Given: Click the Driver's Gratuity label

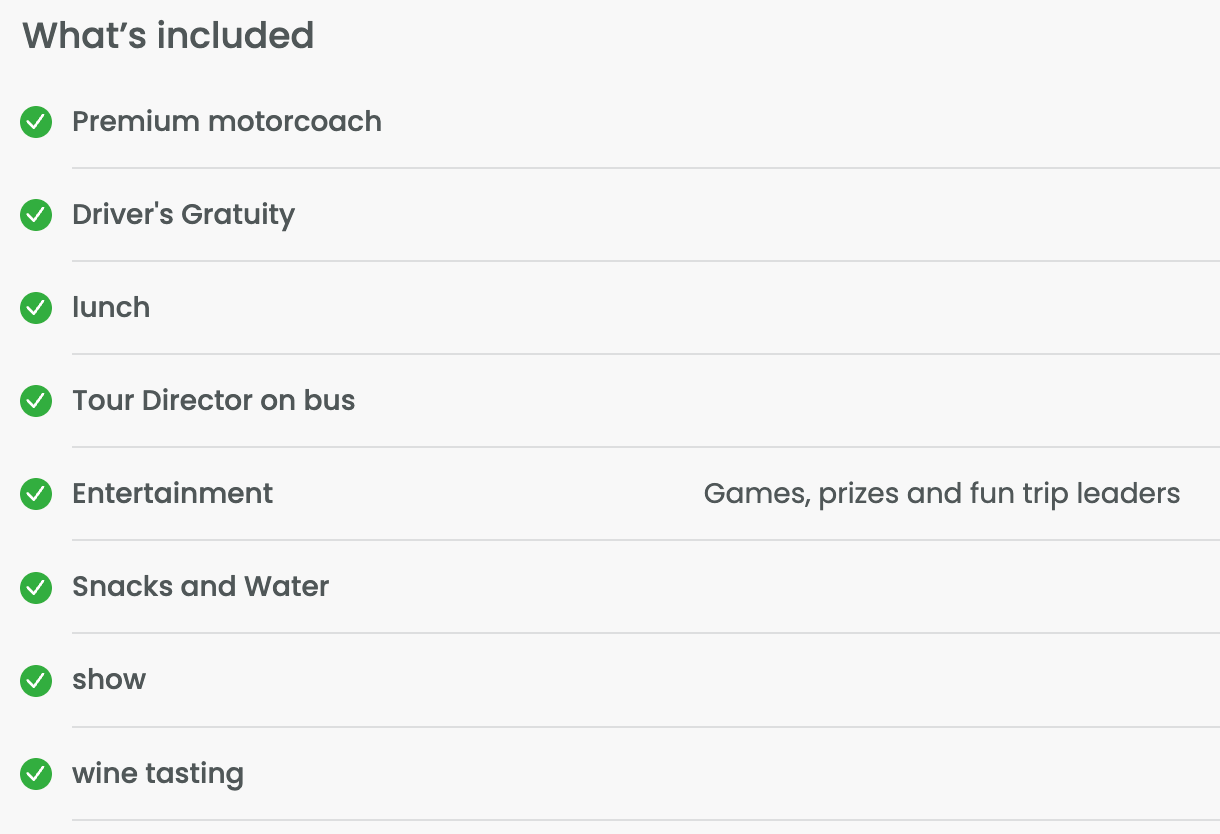Looking at the screenshot, I should 184,215.
